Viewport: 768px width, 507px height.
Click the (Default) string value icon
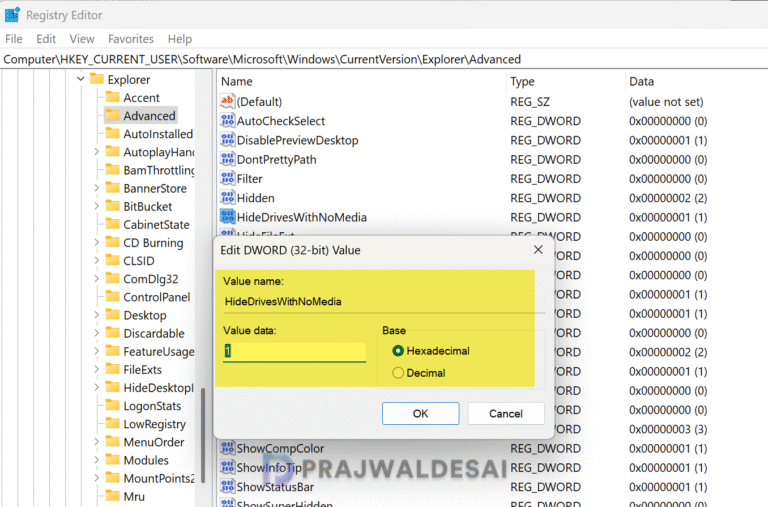(x=227, y=101)
